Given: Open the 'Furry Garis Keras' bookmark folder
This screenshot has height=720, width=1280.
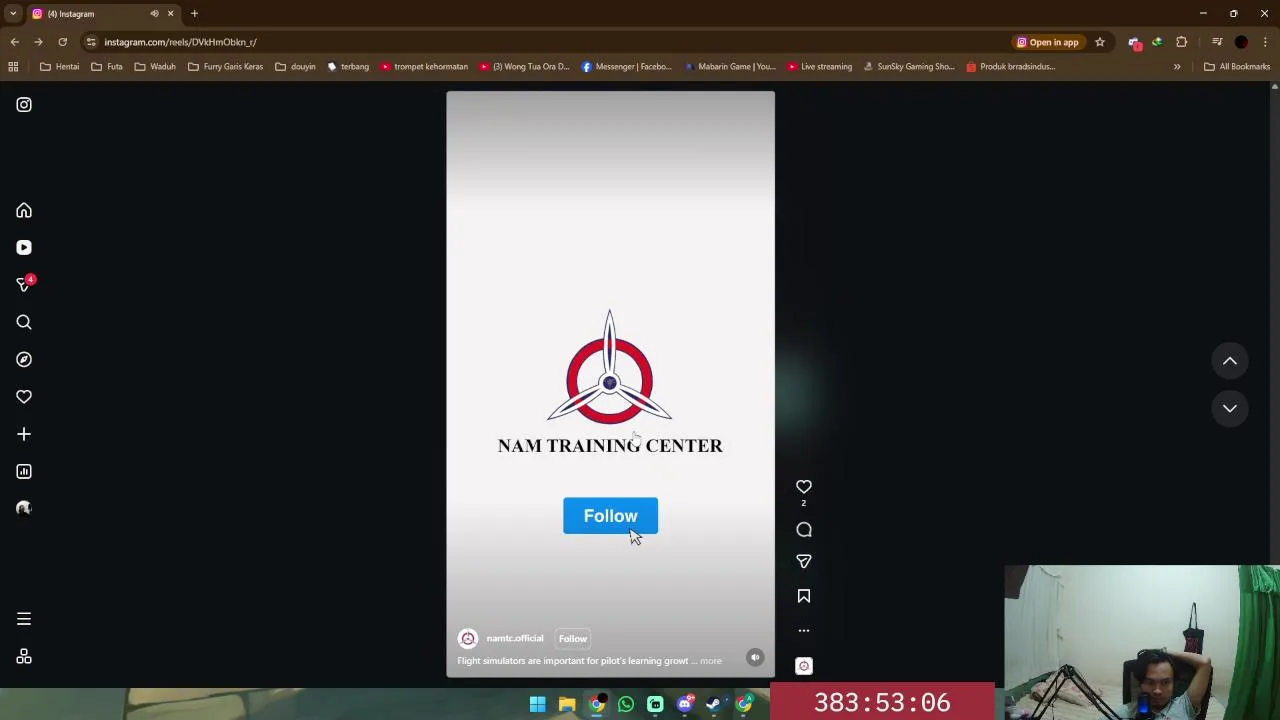Looking at the screenshot, I should (x=225, y=67).
